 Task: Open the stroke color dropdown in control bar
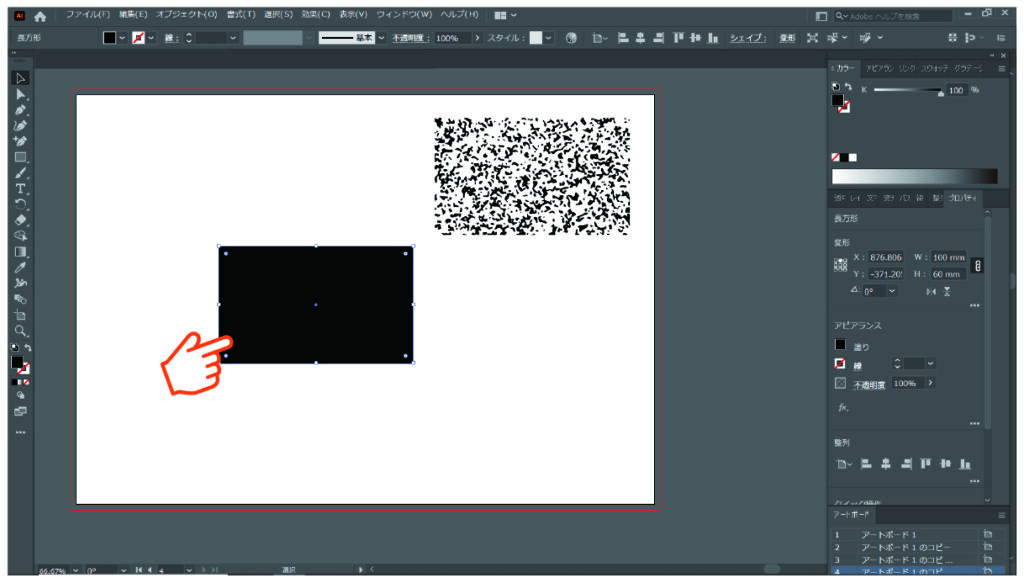151,38
